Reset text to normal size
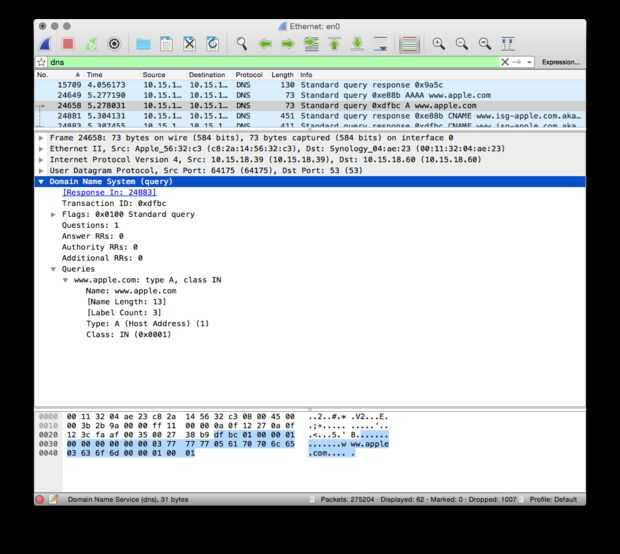 point(485,43)
